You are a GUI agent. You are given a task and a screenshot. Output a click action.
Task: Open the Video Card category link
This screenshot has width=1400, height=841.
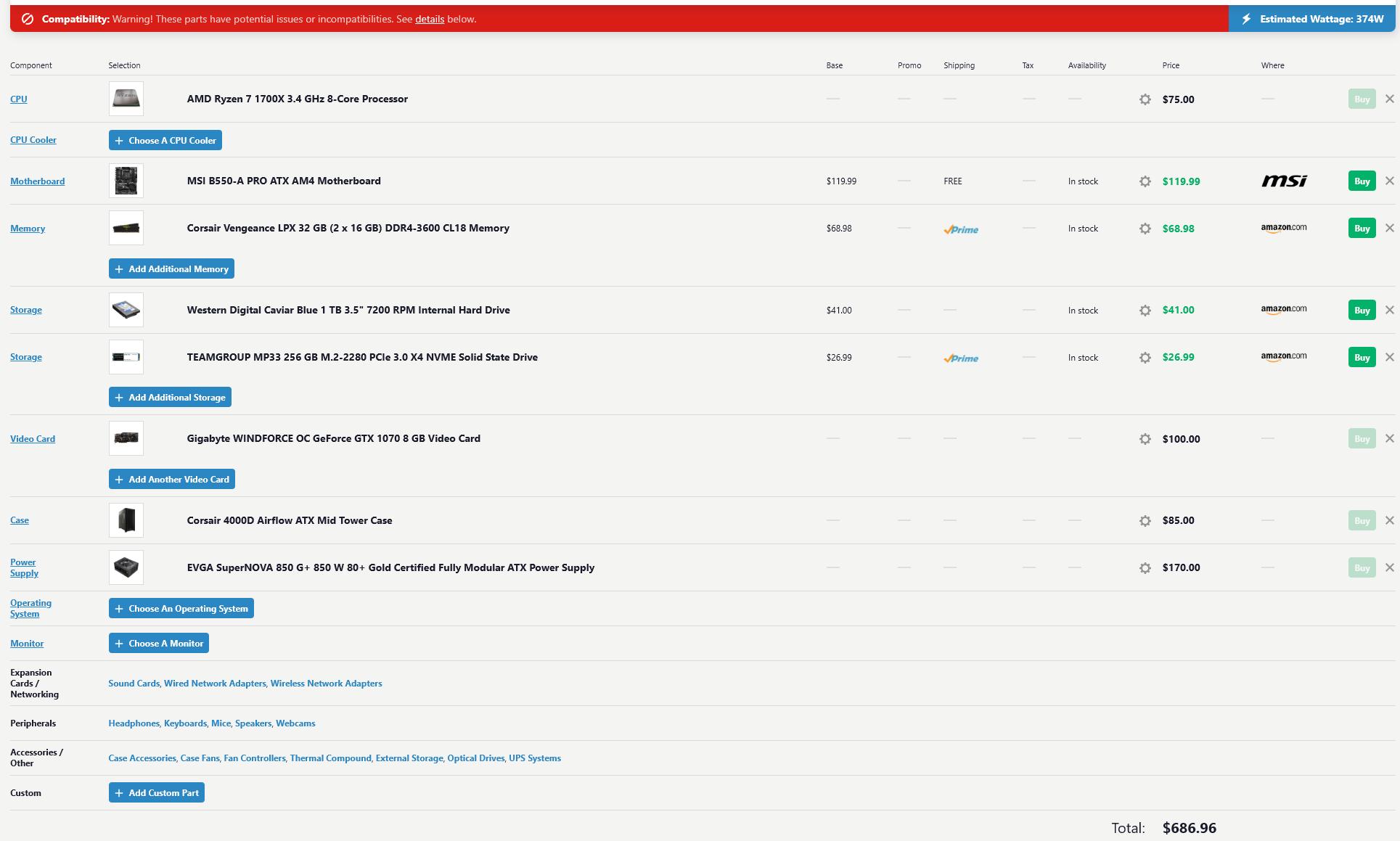click(33, 438)
